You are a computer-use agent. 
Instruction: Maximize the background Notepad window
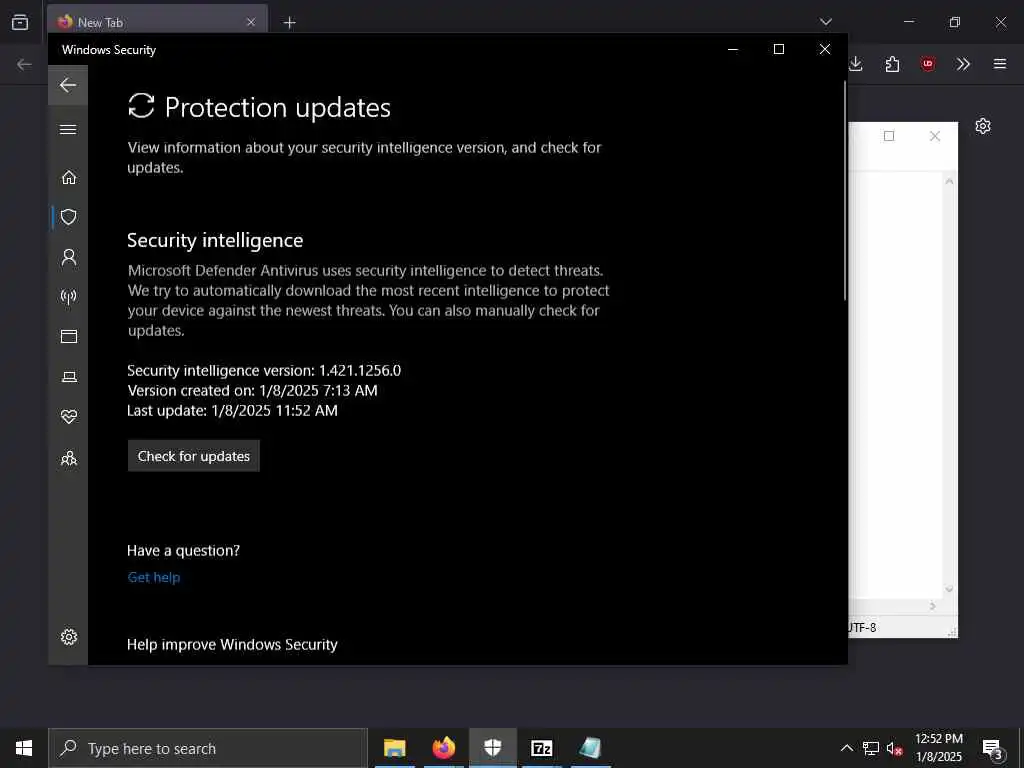point(889,136)
